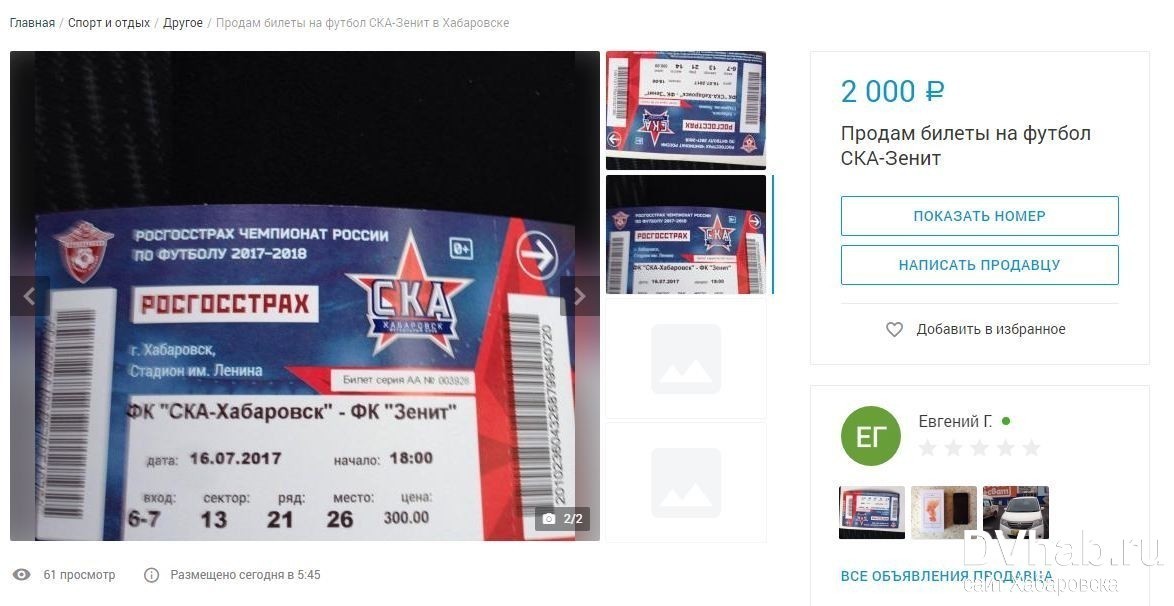Open Спорт и отдых breadcrumb
The height and width of the screenshot is (606, 1174).
[109, 22]
